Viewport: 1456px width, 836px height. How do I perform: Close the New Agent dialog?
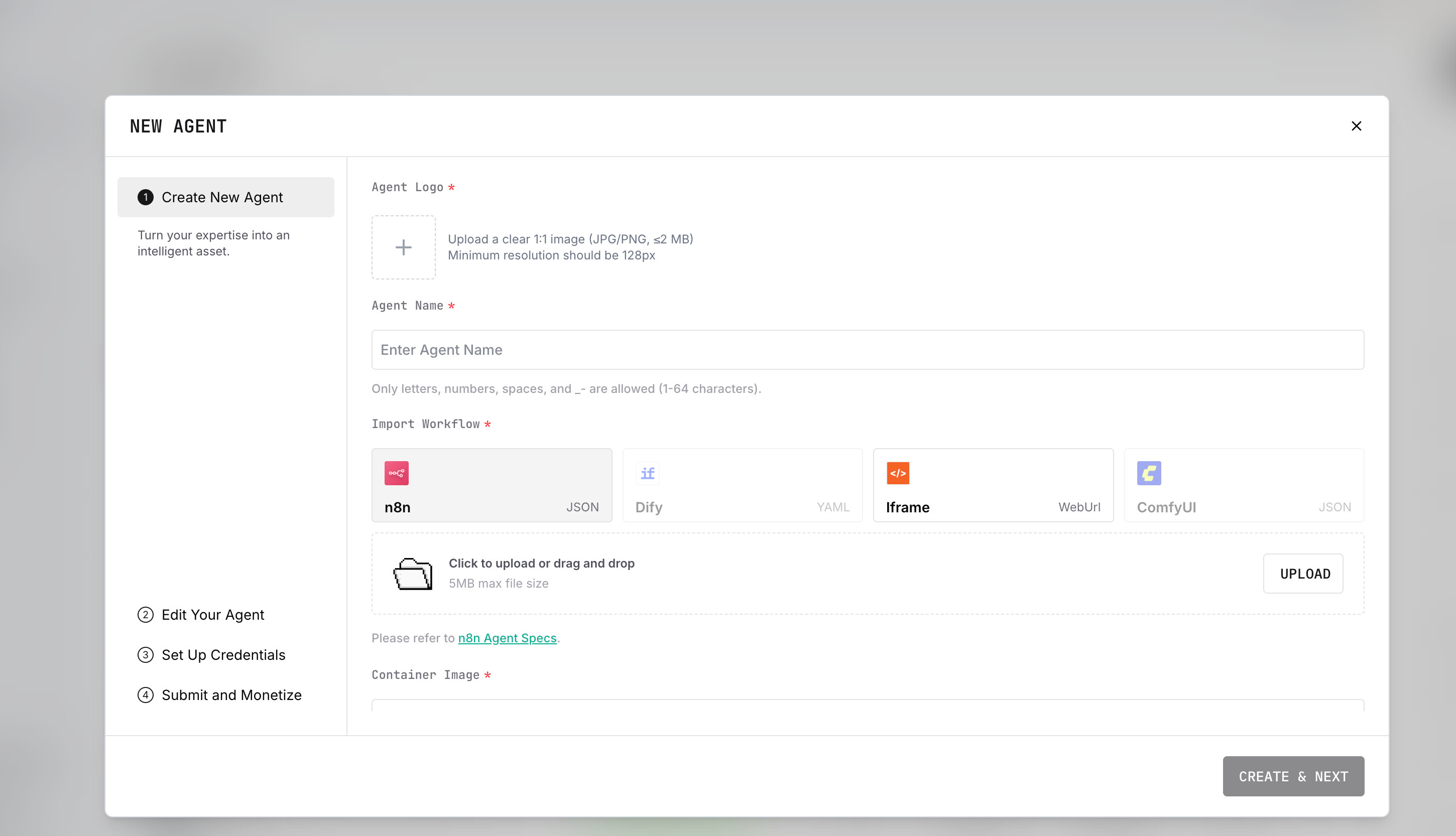click(x=1356, y=126)
